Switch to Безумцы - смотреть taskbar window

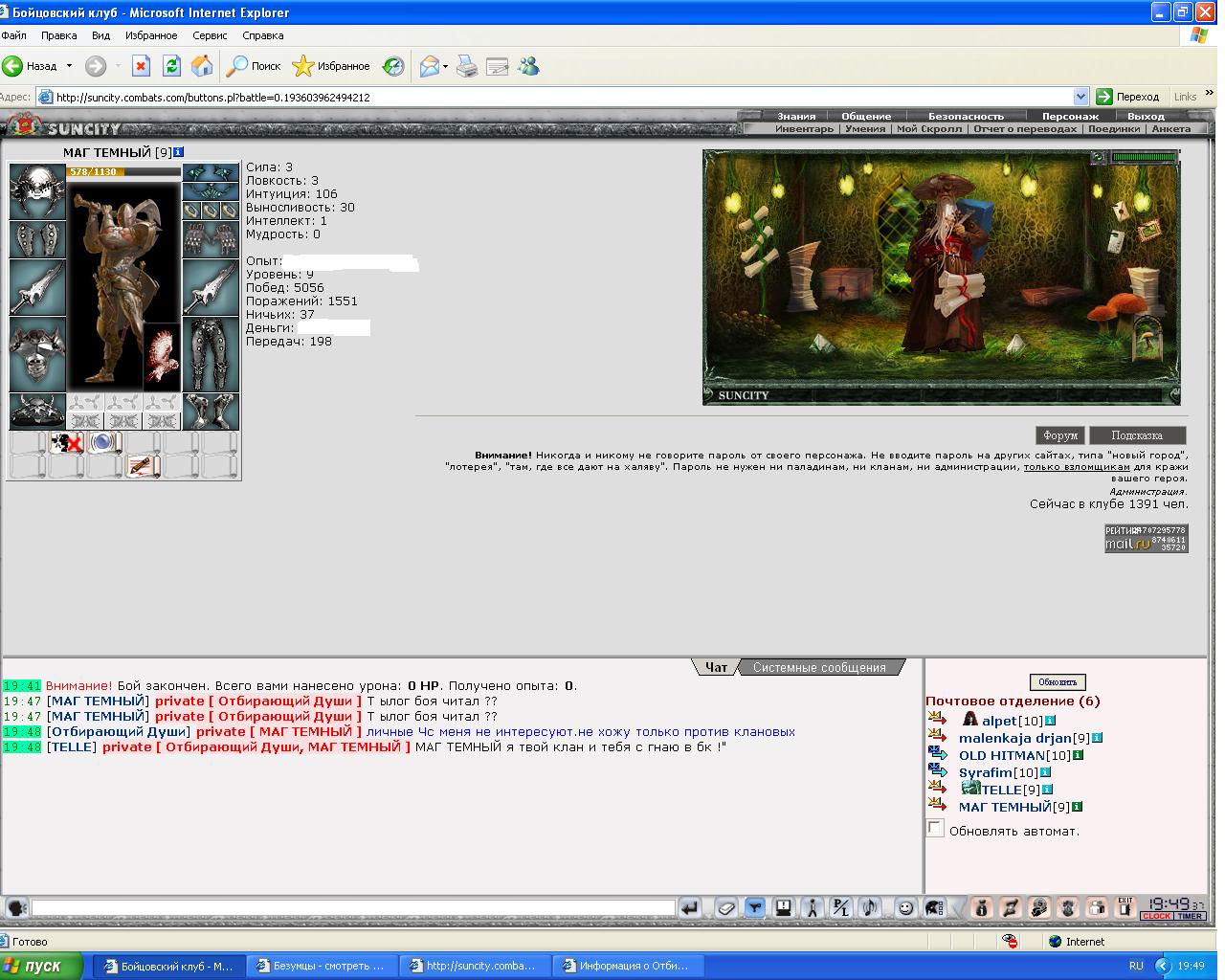[x=323, y=966]
